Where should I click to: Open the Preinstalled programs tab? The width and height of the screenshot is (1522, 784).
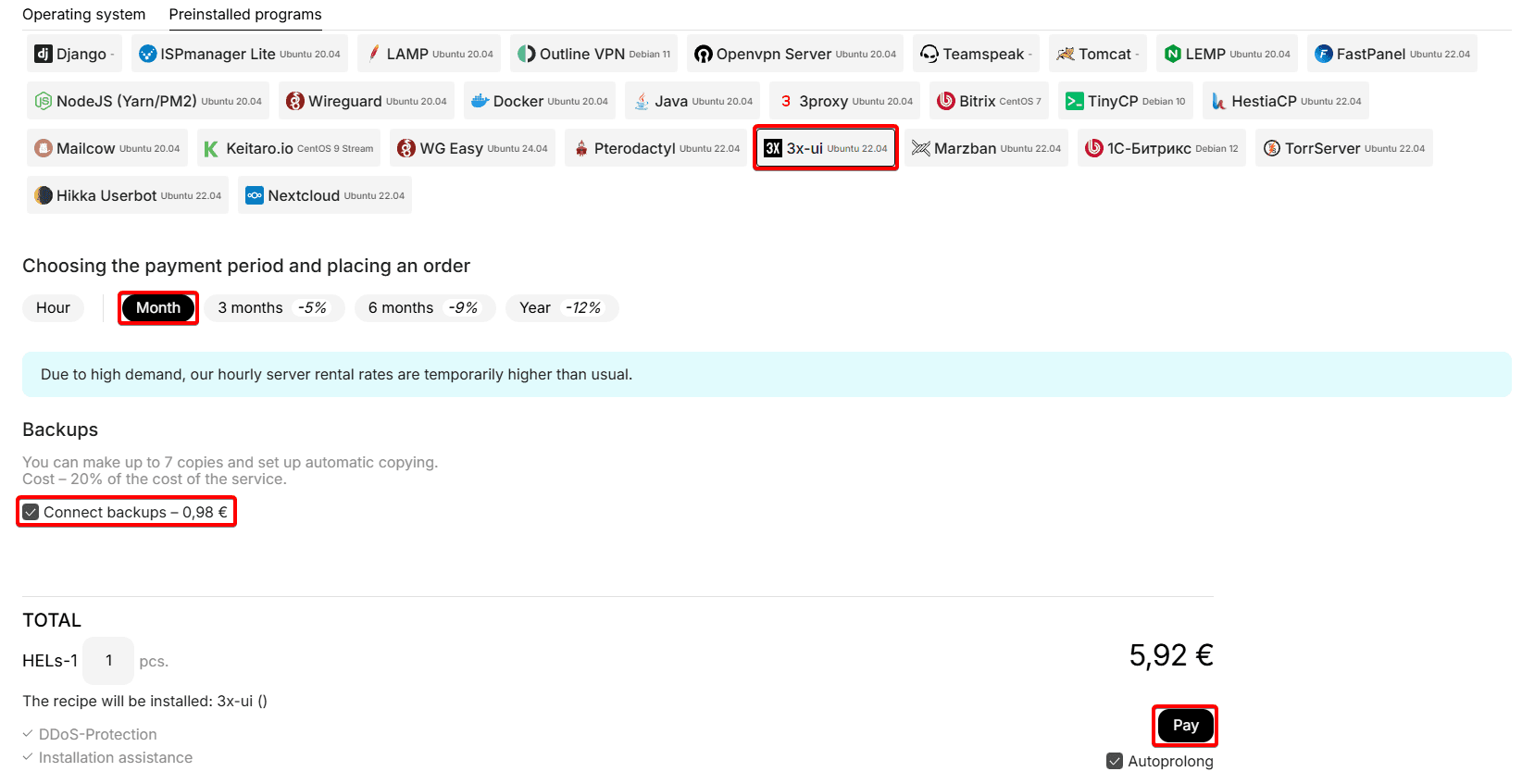pos(245,15)
